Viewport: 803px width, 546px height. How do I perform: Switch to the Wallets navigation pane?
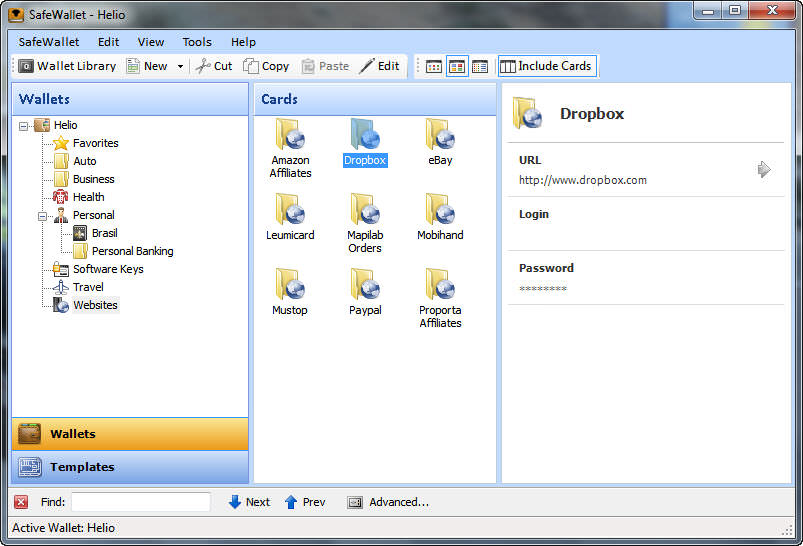tap(130, 434)
